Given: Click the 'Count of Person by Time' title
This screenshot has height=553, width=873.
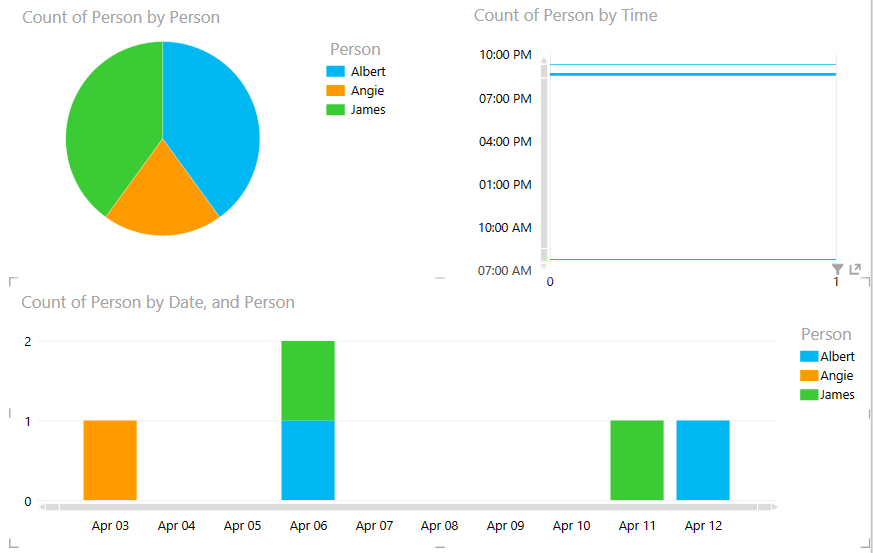Looking at the screenshot, I should tap(565, 15).
